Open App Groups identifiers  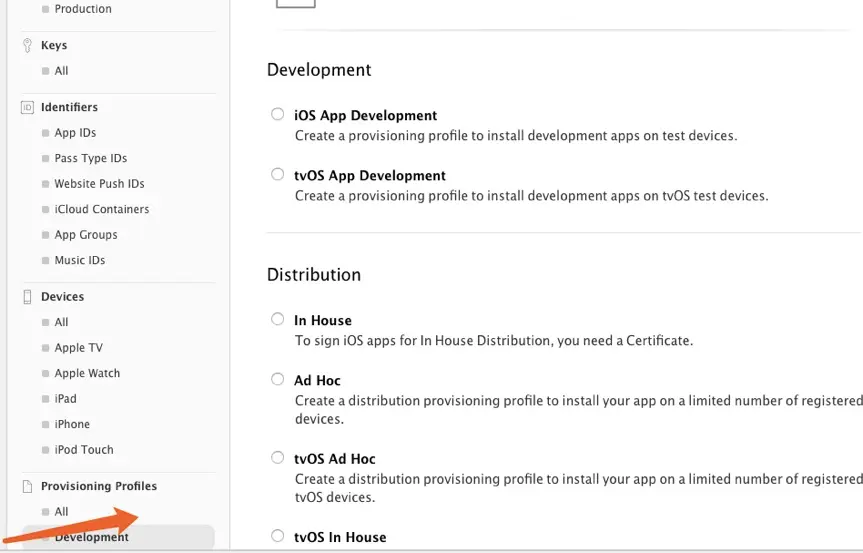(x=86, y=235)
